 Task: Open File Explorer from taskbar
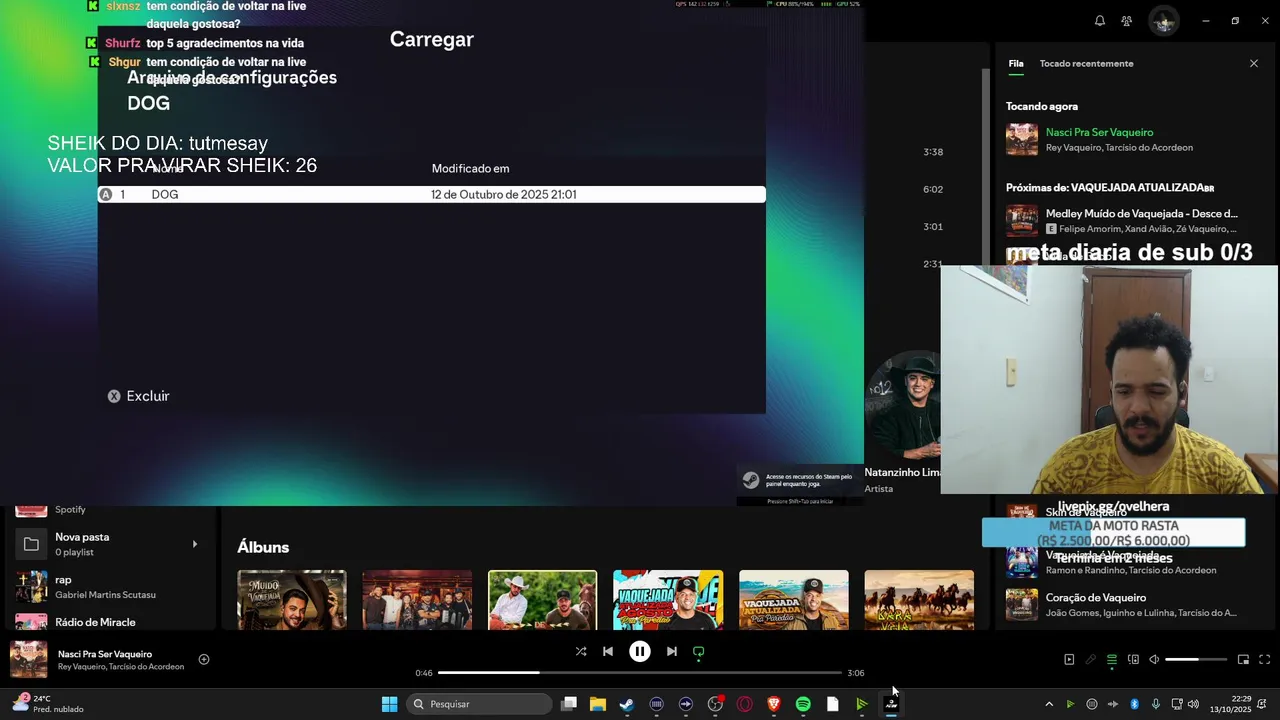click(x=598, y=704)
